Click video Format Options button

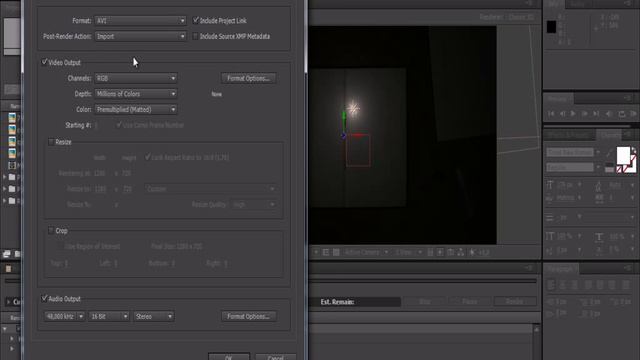click(249, 78)
